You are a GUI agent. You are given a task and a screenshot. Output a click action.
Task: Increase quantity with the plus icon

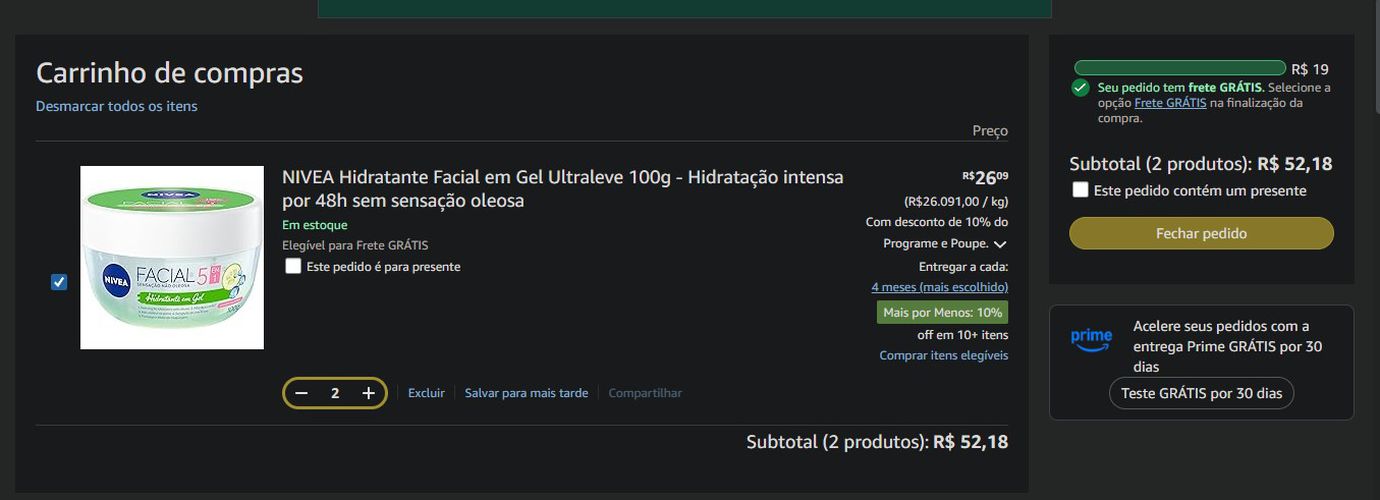point(368,393)
